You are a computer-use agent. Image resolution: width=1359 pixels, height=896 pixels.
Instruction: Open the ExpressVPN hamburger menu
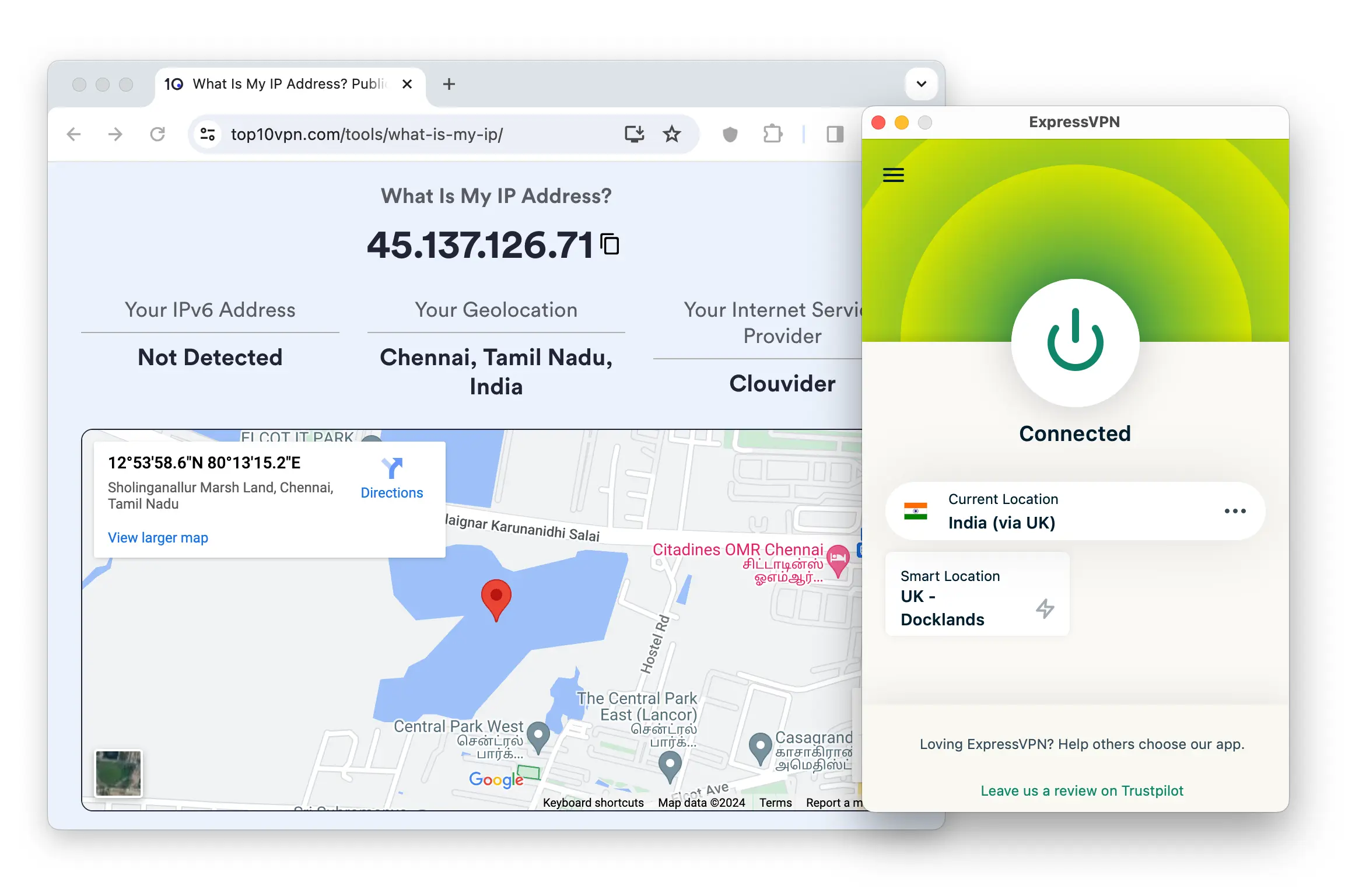[893, 175]
